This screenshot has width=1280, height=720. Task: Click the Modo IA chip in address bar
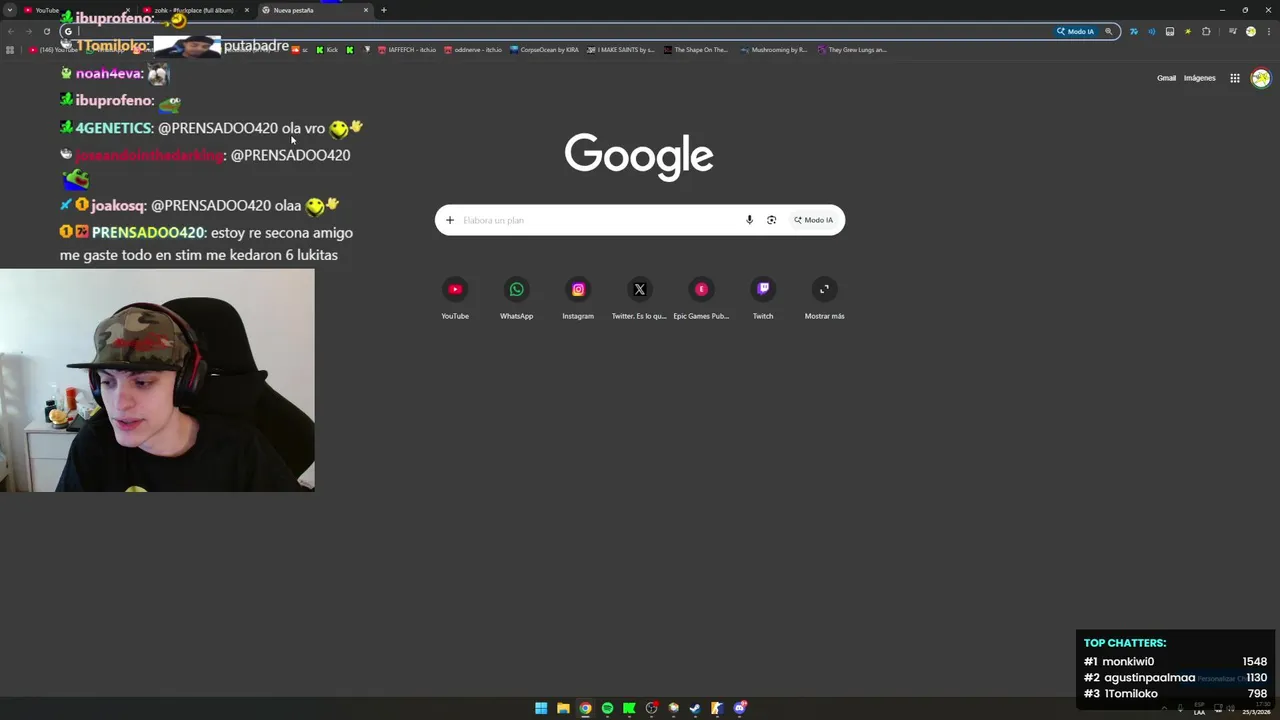pos(1076,31)
